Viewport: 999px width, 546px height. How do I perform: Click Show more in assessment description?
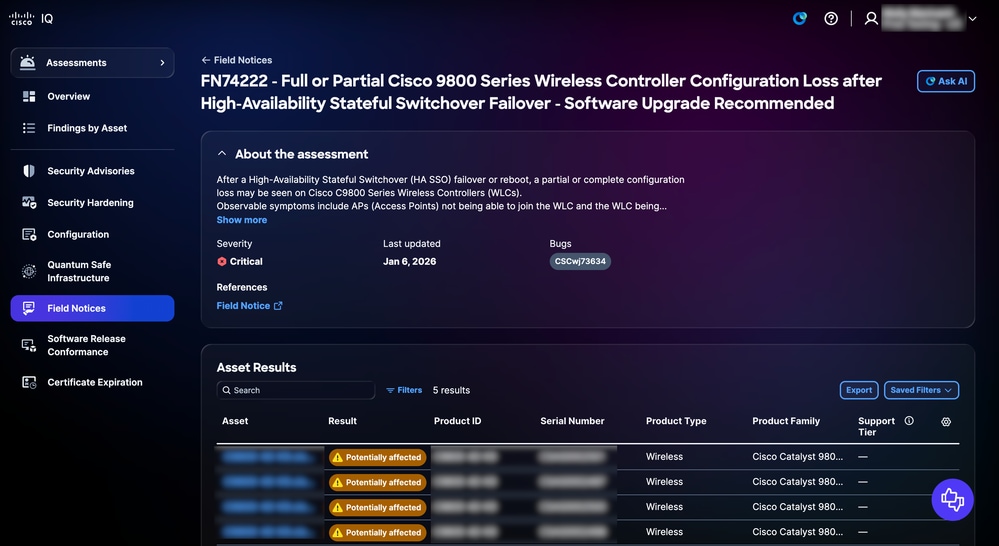241,220
